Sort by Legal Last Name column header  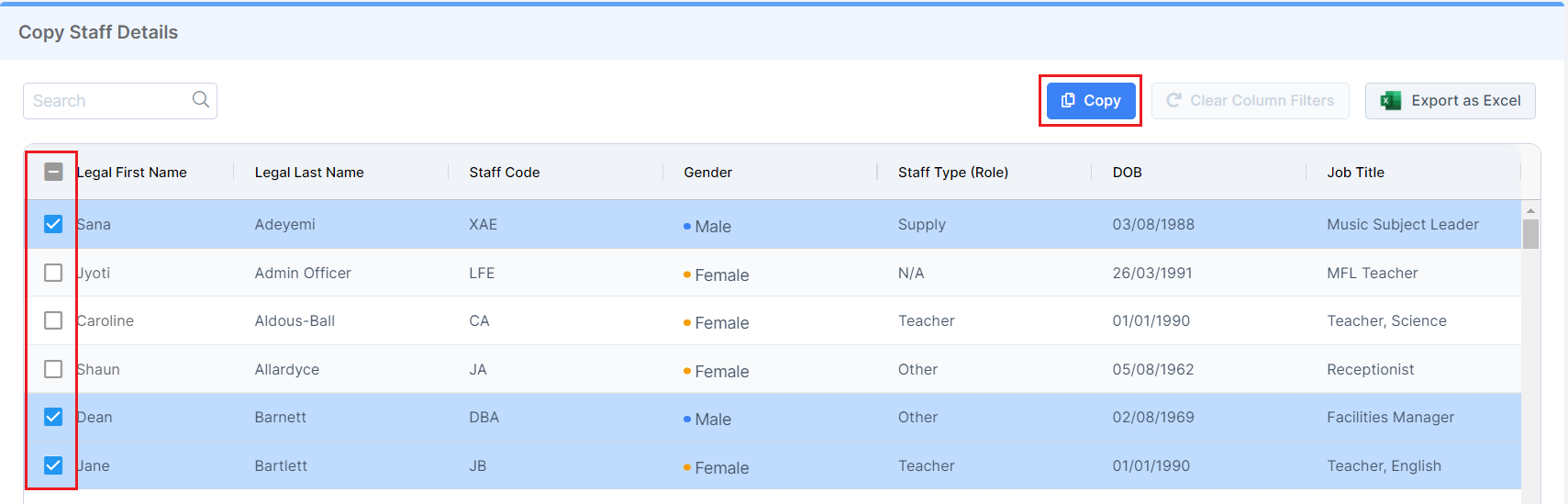[309, 173]
